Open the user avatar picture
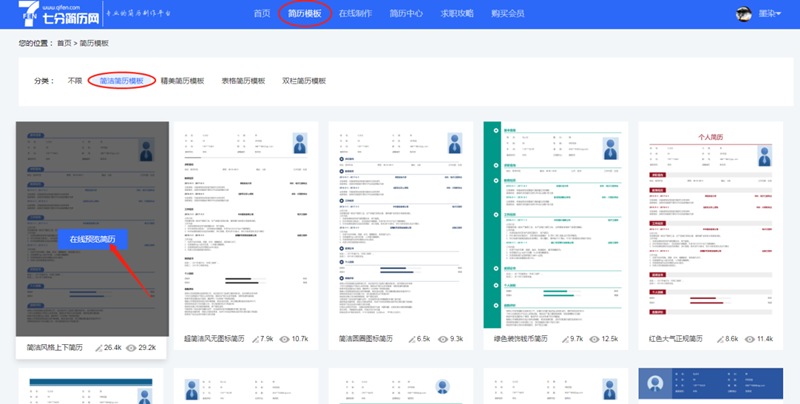800x404 pixels. point(743,14)
